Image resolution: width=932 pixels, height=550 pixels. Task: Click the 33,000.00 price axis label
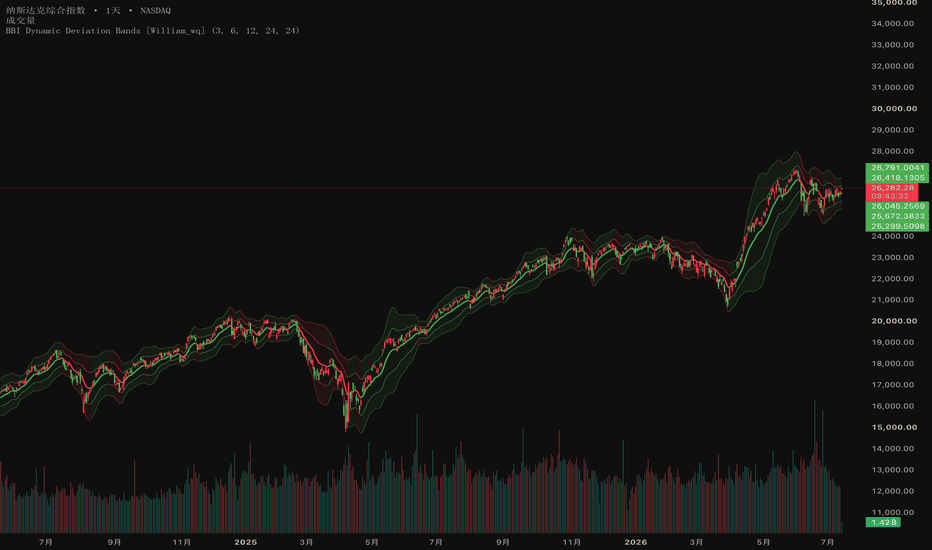(892, 45)
